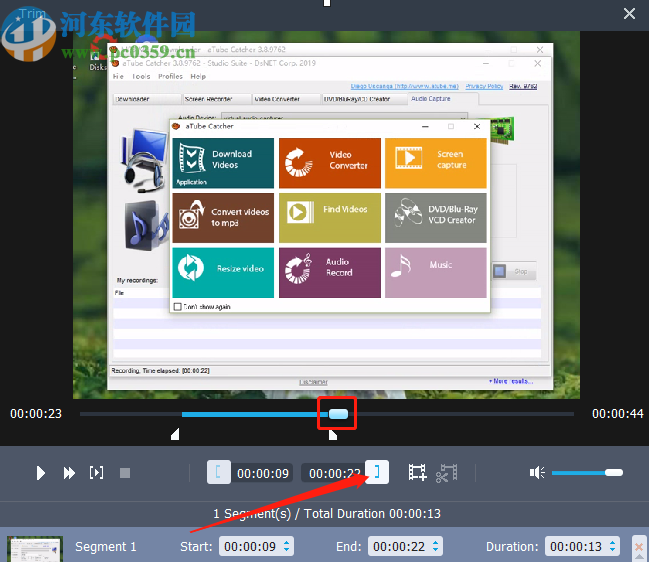Click the Screen capture tile

(x=436, y=163)
